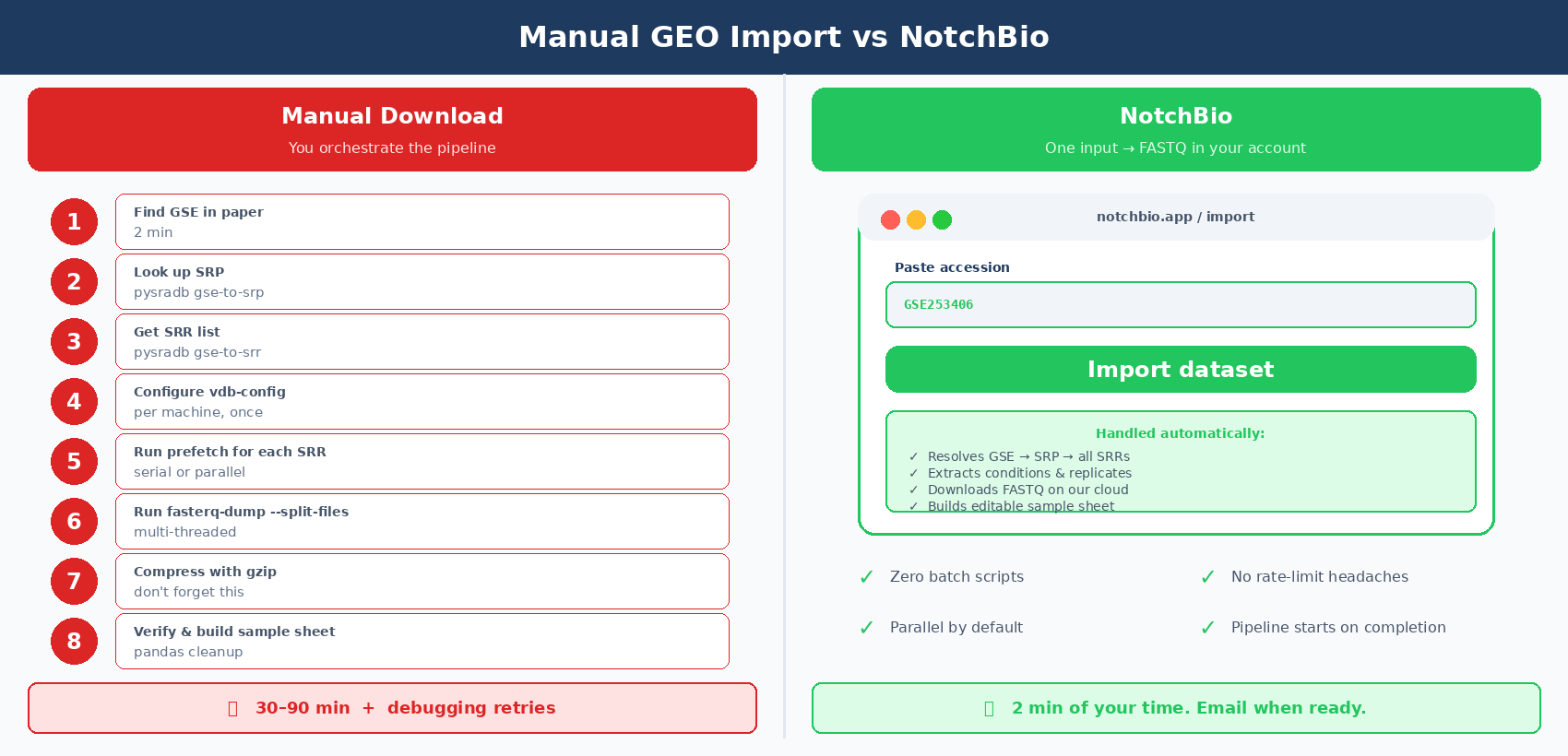1568x756 pixels.
Task: Click checkmark next to No rate-limit headaches
Action: [1207, 577]
